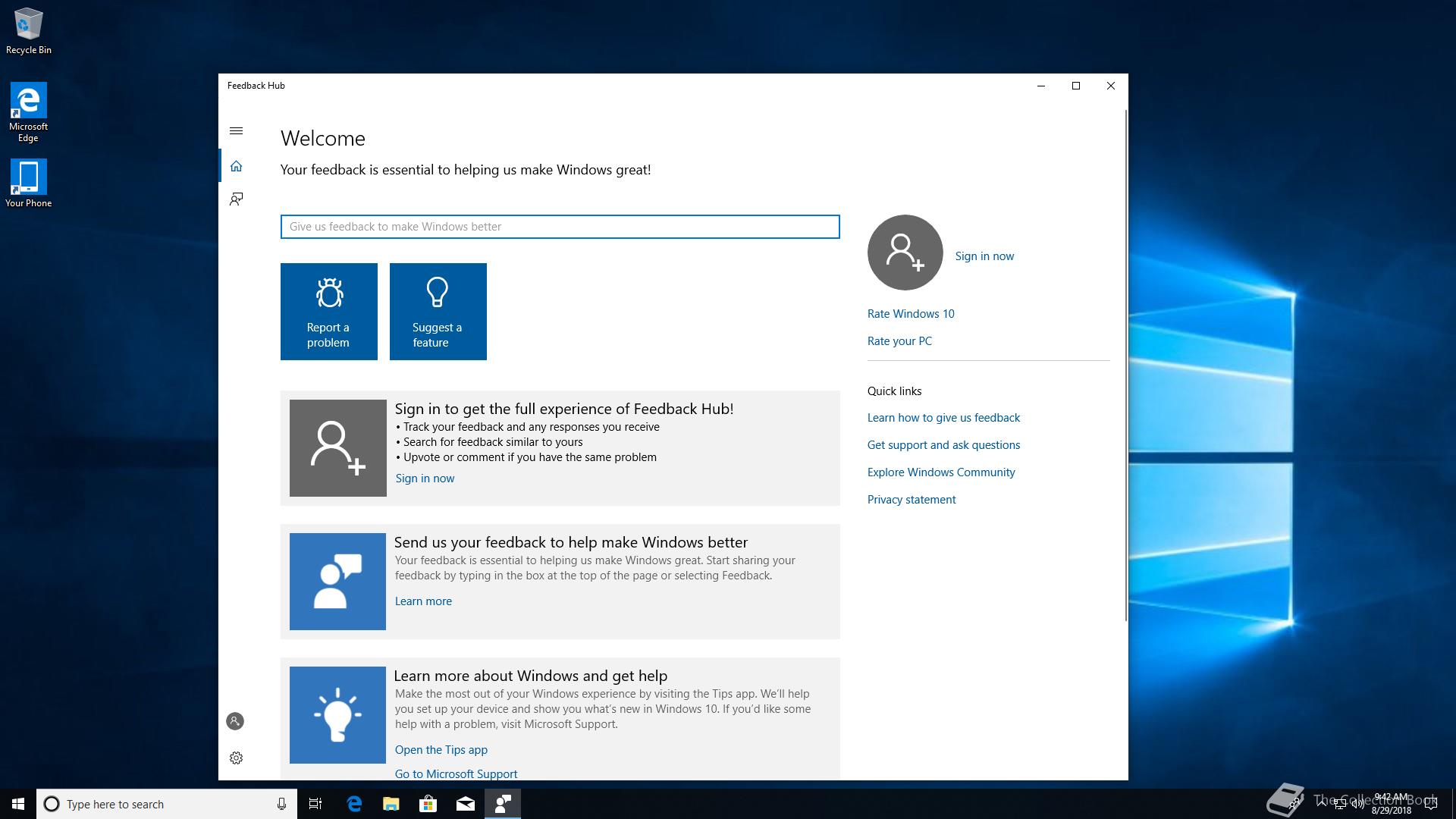Click Sign in now in sign-in card
1456x819 pixels.
[425, 479]
